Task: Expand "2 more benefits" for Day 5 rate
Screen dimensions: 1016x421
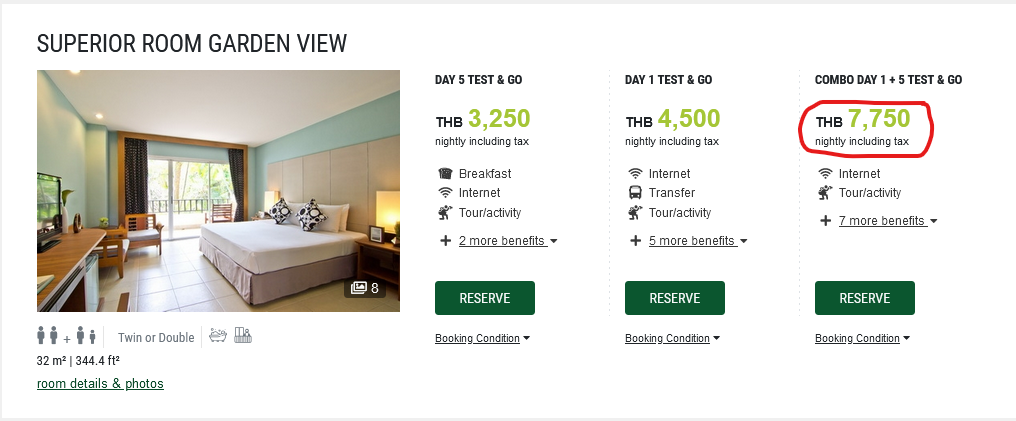Action: (x=506, y=241)
